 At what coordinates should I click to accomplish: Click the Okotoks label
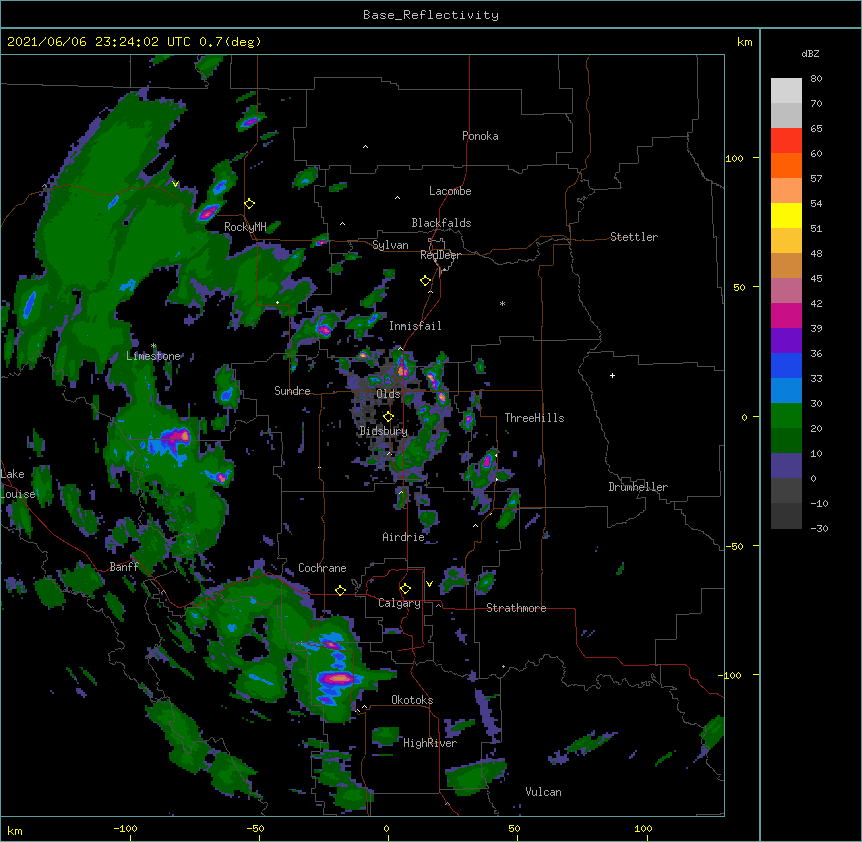pos(412,700)
